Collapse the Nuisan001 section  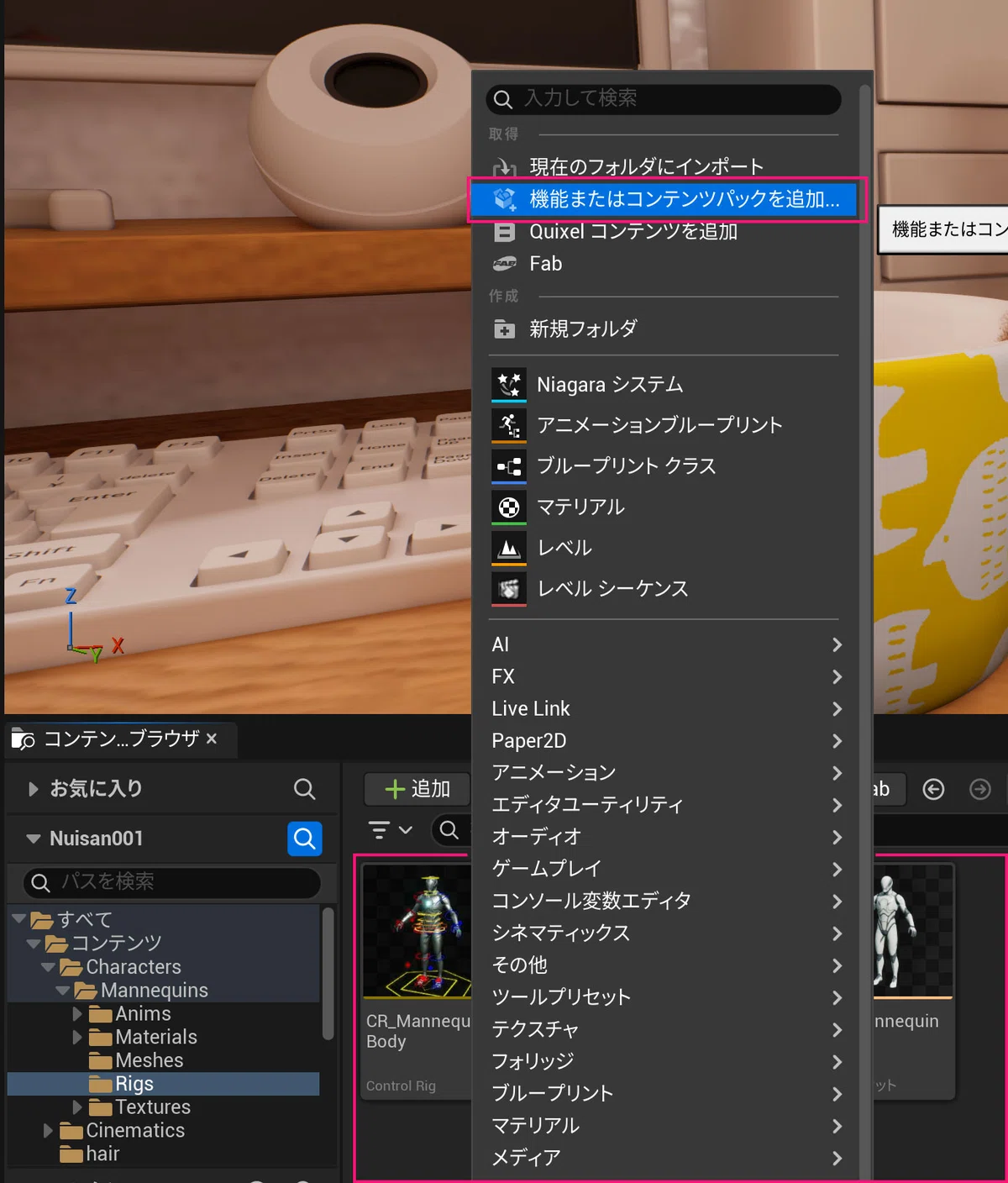[x=34, y=839]
